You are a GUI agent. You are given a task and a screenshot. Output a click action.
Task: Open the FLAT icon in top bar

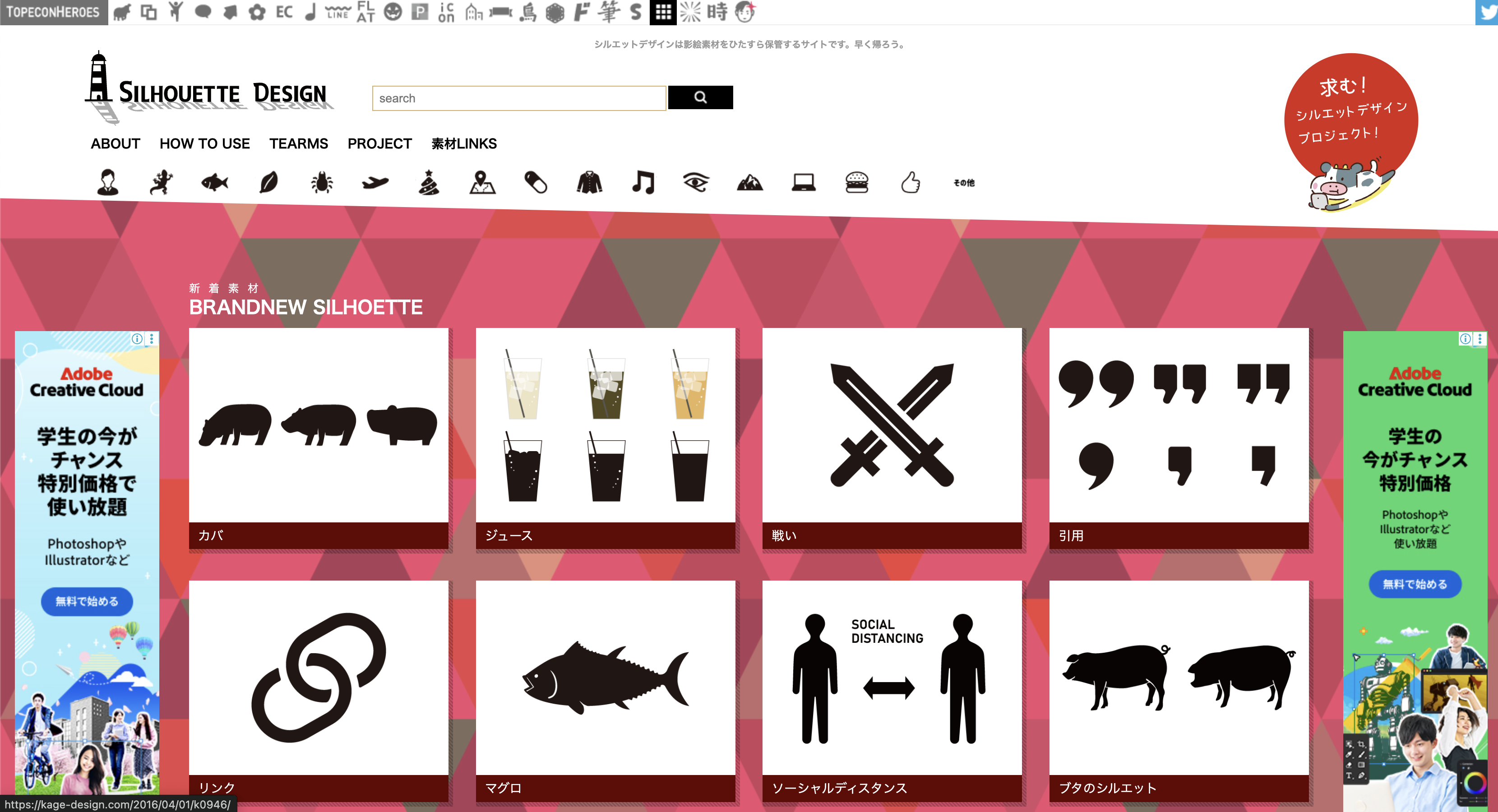point(365,12)
